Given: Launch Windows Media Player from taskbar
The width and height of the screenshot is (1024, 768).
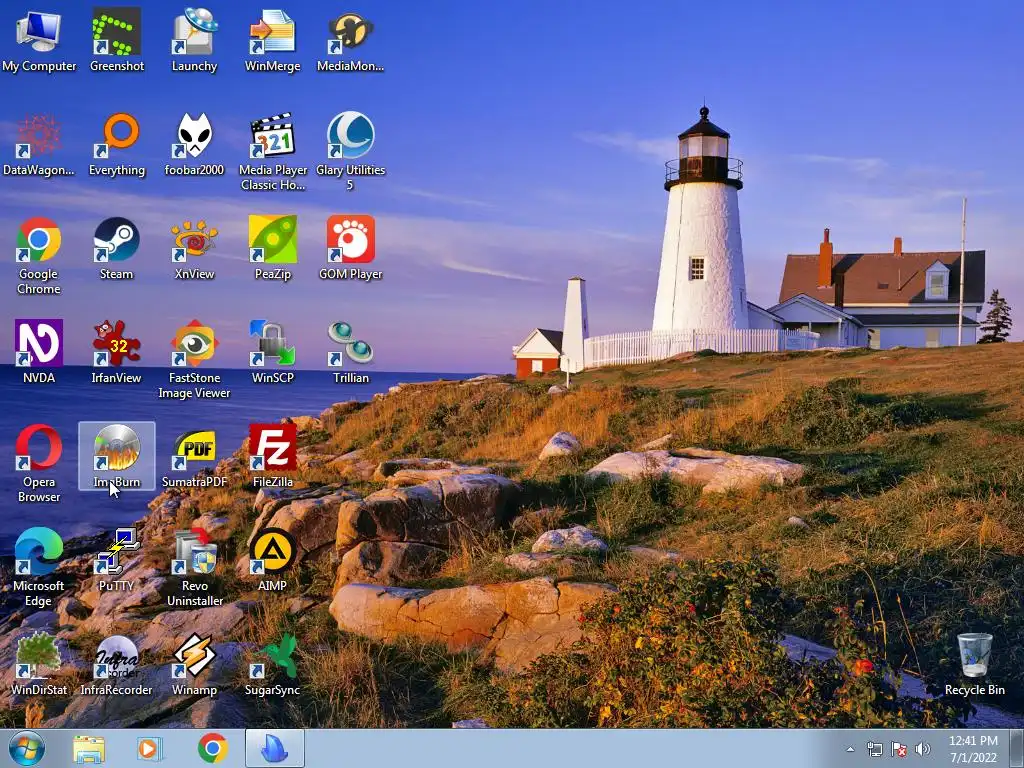Looking at the screenshot, I should pos(150,748).
